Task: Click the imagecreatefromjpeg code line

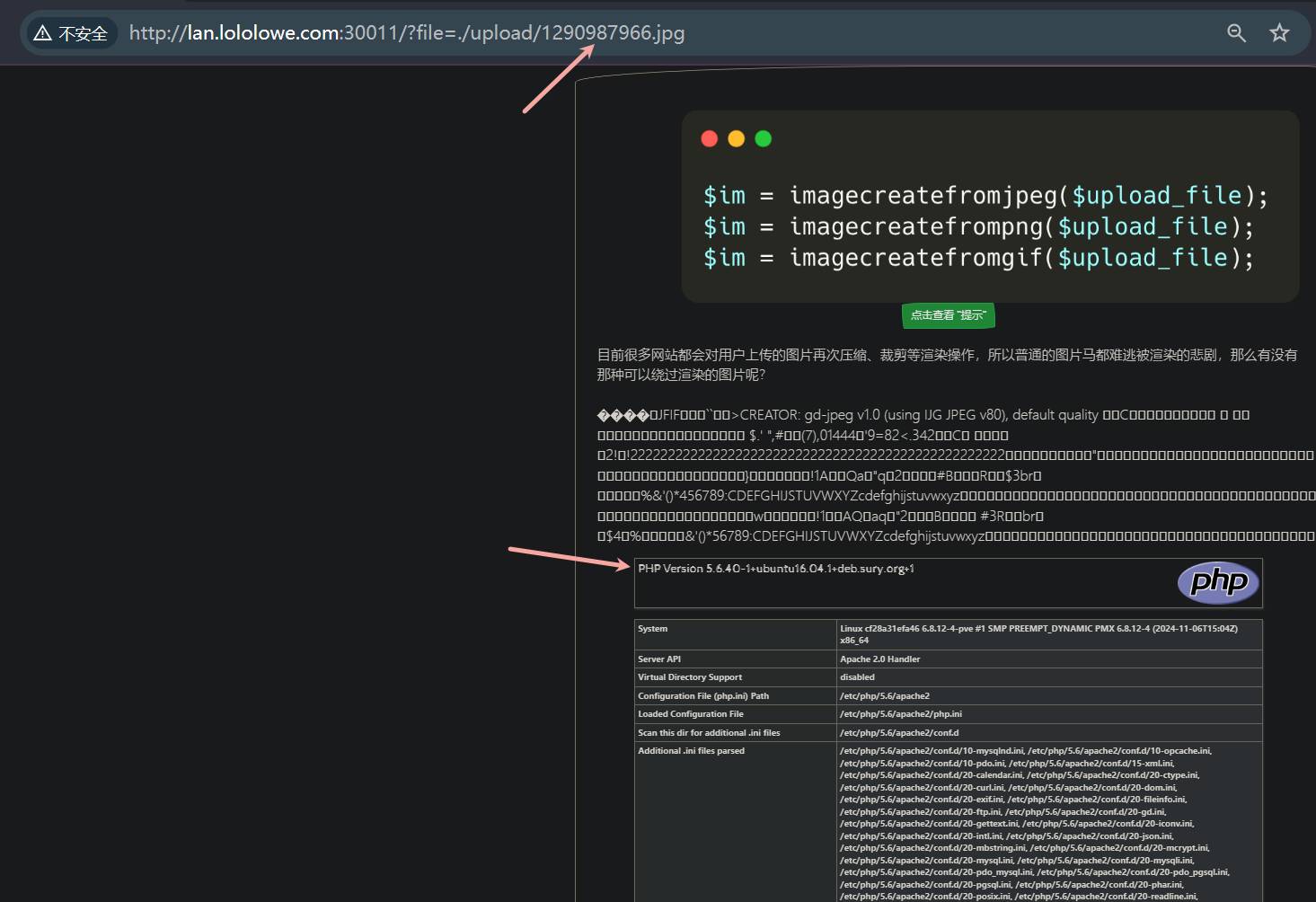Action: (x=985, y=196)
